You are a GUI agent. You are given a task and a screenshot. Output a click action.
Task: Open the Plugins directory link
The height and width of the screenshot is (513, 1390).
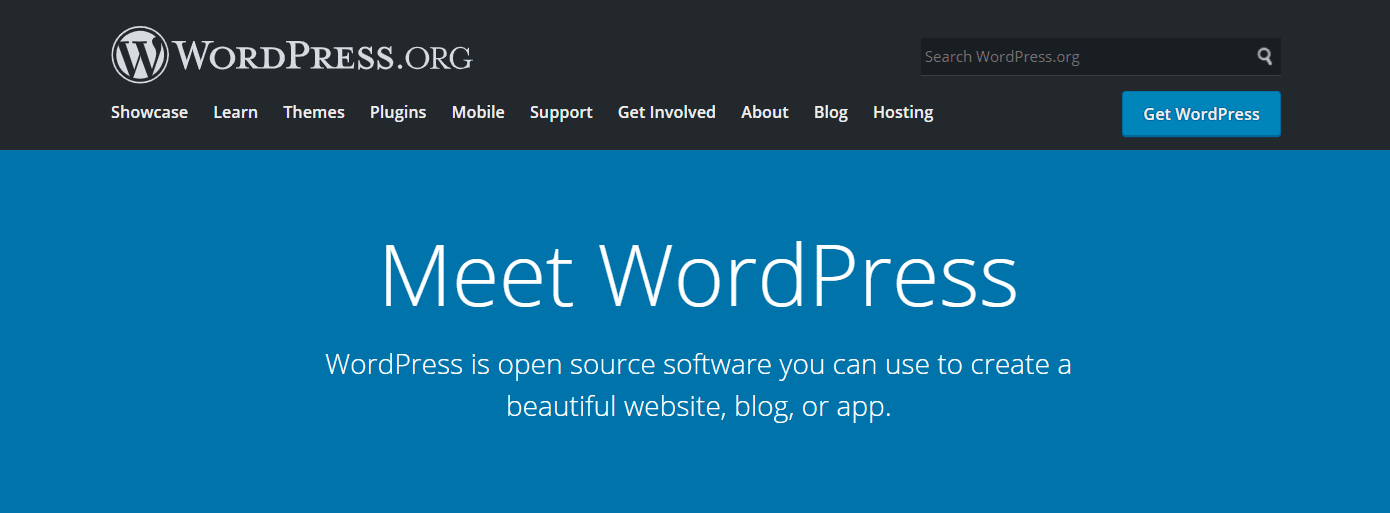click(x=398, y=112)
